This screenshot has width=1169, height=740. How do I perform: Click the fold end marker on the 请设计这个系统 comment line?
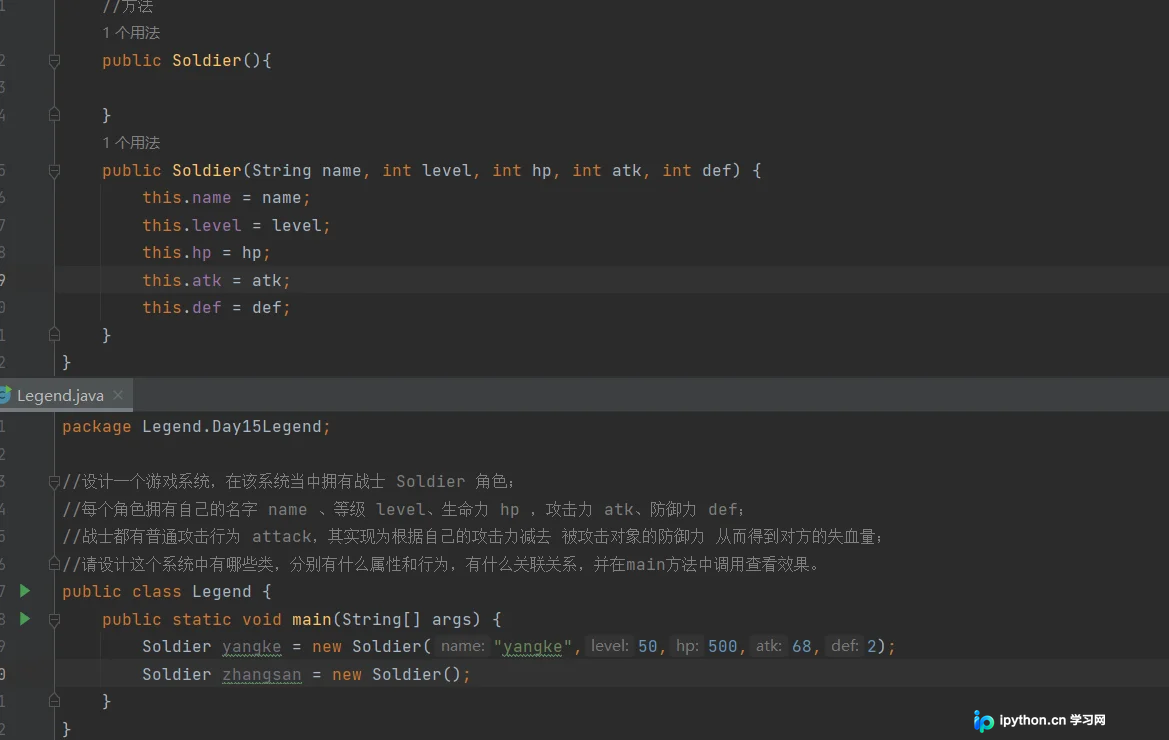(54, 564)
